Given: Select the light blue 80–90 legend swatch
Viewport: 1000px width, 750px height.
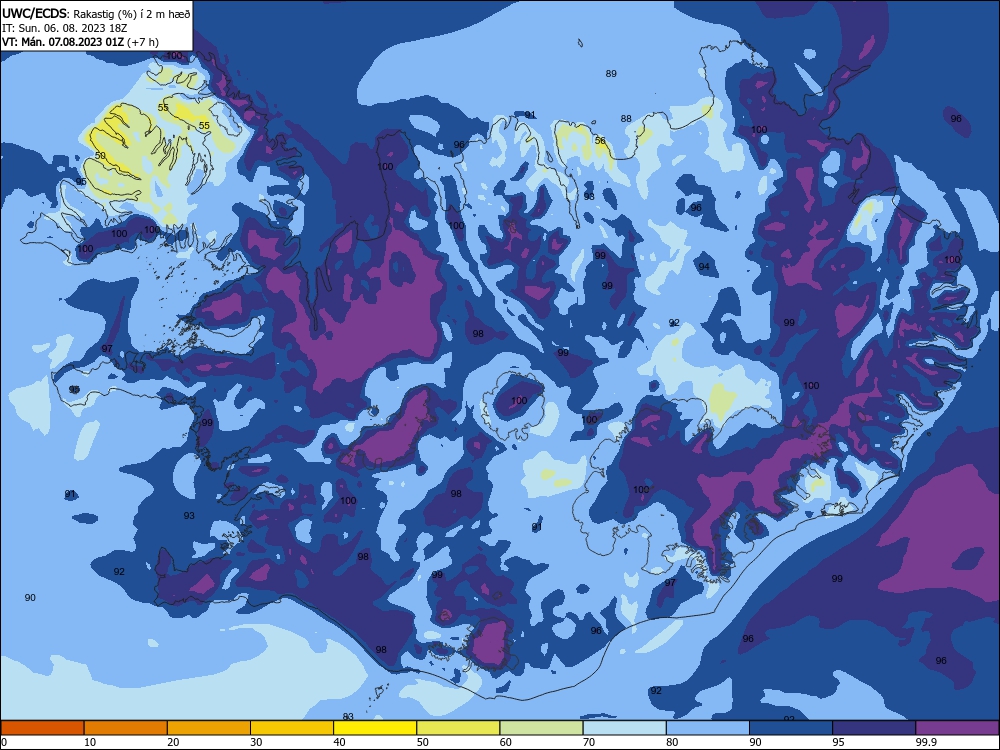Looking at the screenshot, I should coord(708,728).
